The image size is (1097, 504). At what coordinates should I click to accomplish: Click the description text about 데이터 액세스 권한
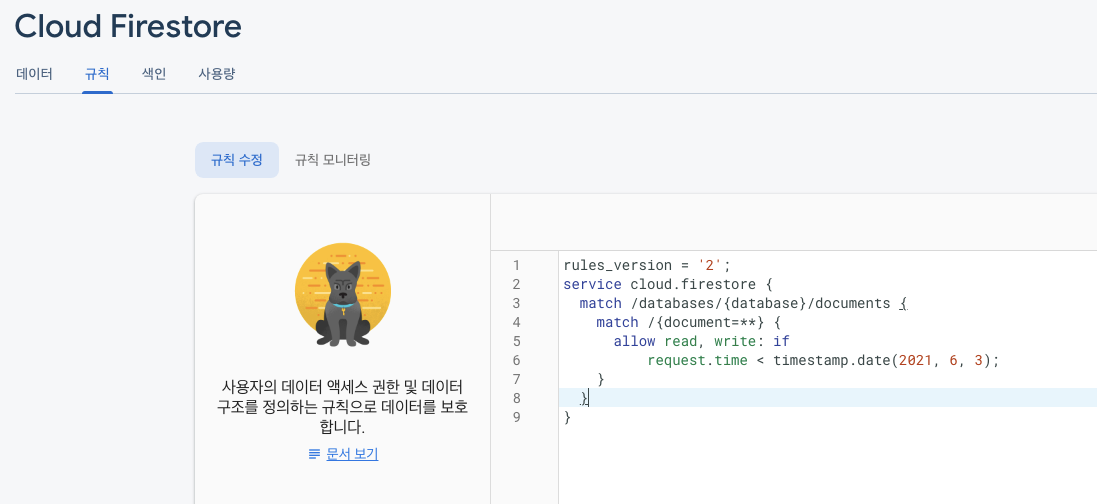click(x=343, y=407)
